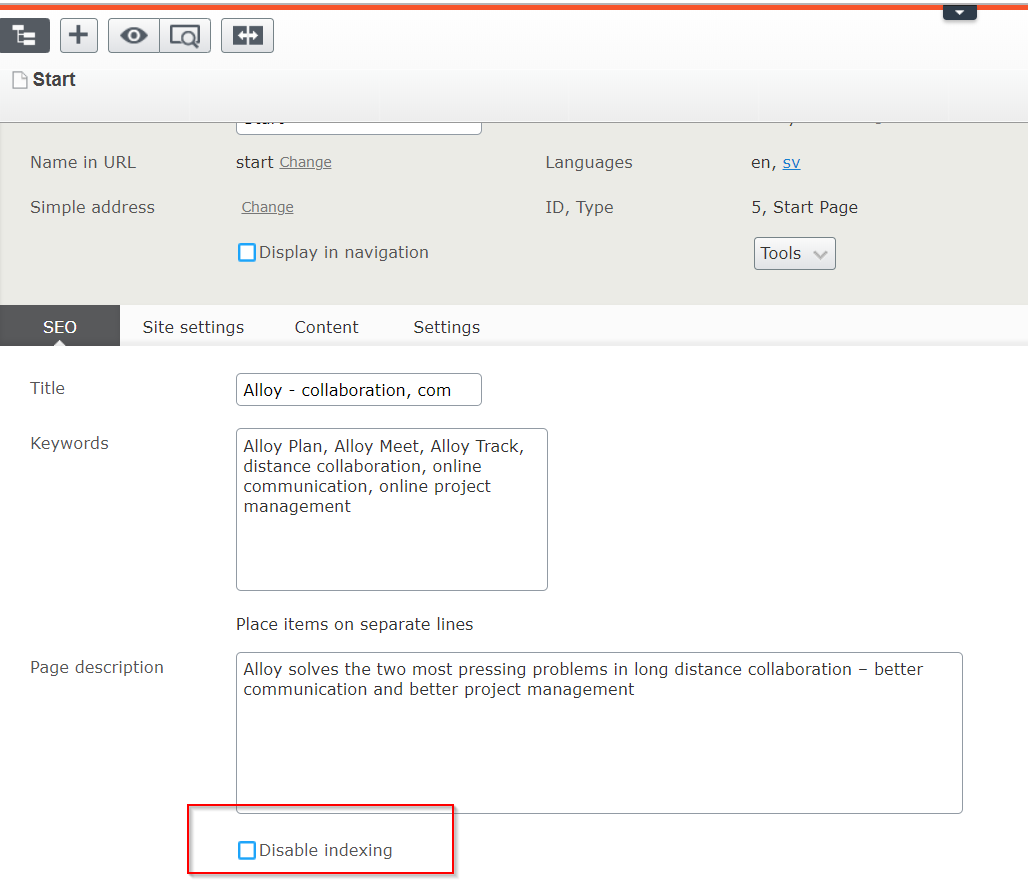The image size is (1028, 891).
Task: Click Change link next to Name in URL
Action: tap(305, 162)
